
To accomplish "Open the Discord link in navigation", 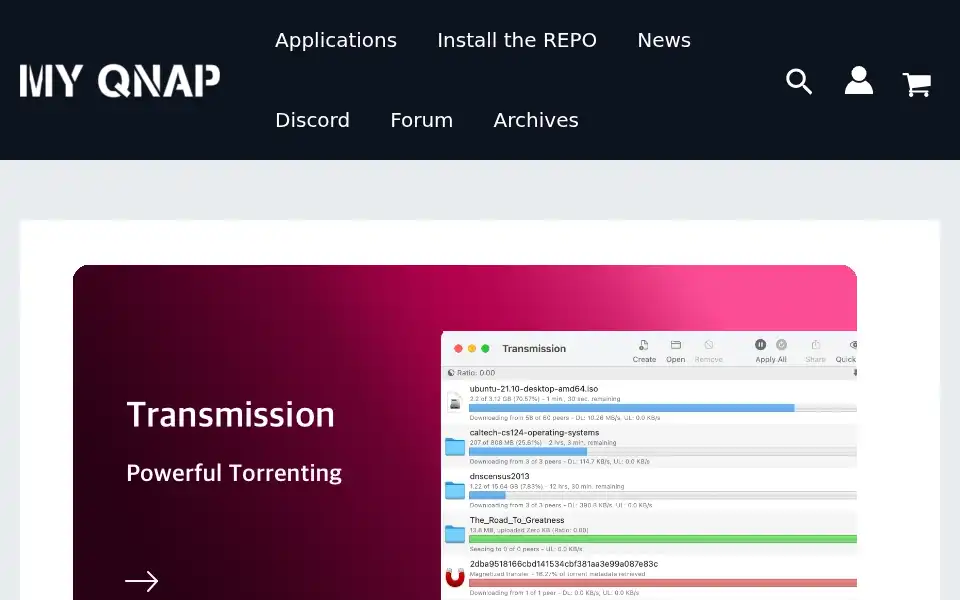I will (312, 120).
